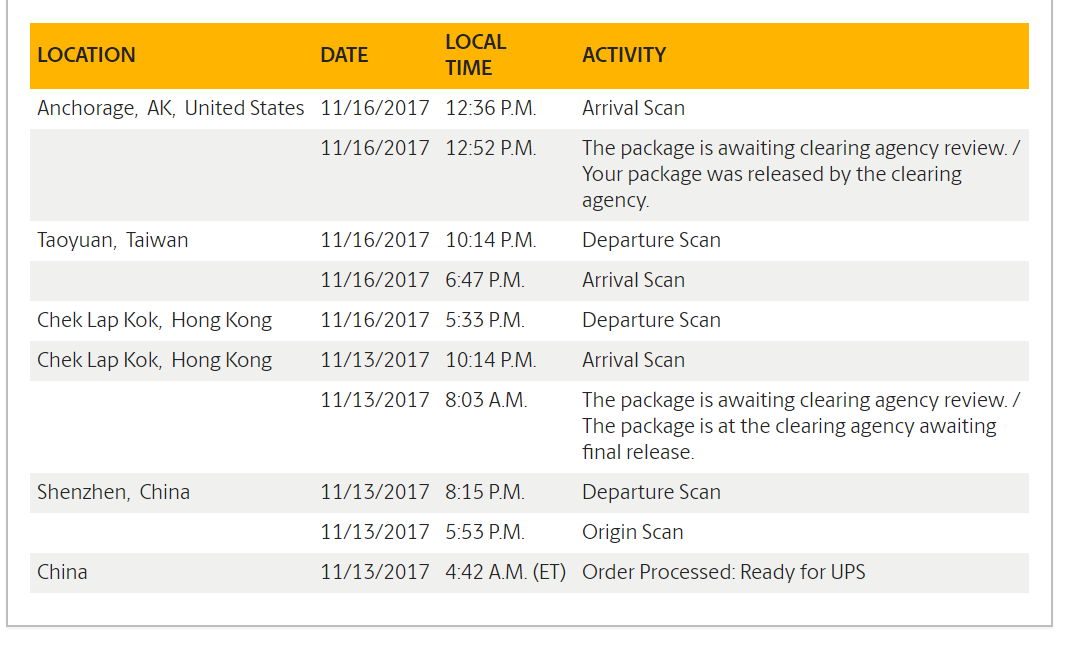Click the Origin Scan activity text

[632, 532]
